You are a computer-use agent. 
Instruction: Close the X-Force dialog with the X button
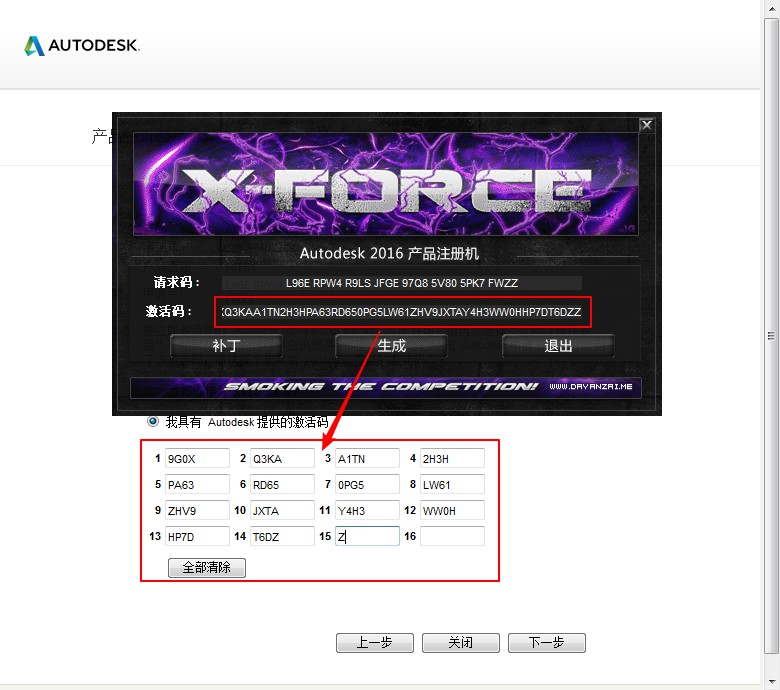(x=646, y=125)
